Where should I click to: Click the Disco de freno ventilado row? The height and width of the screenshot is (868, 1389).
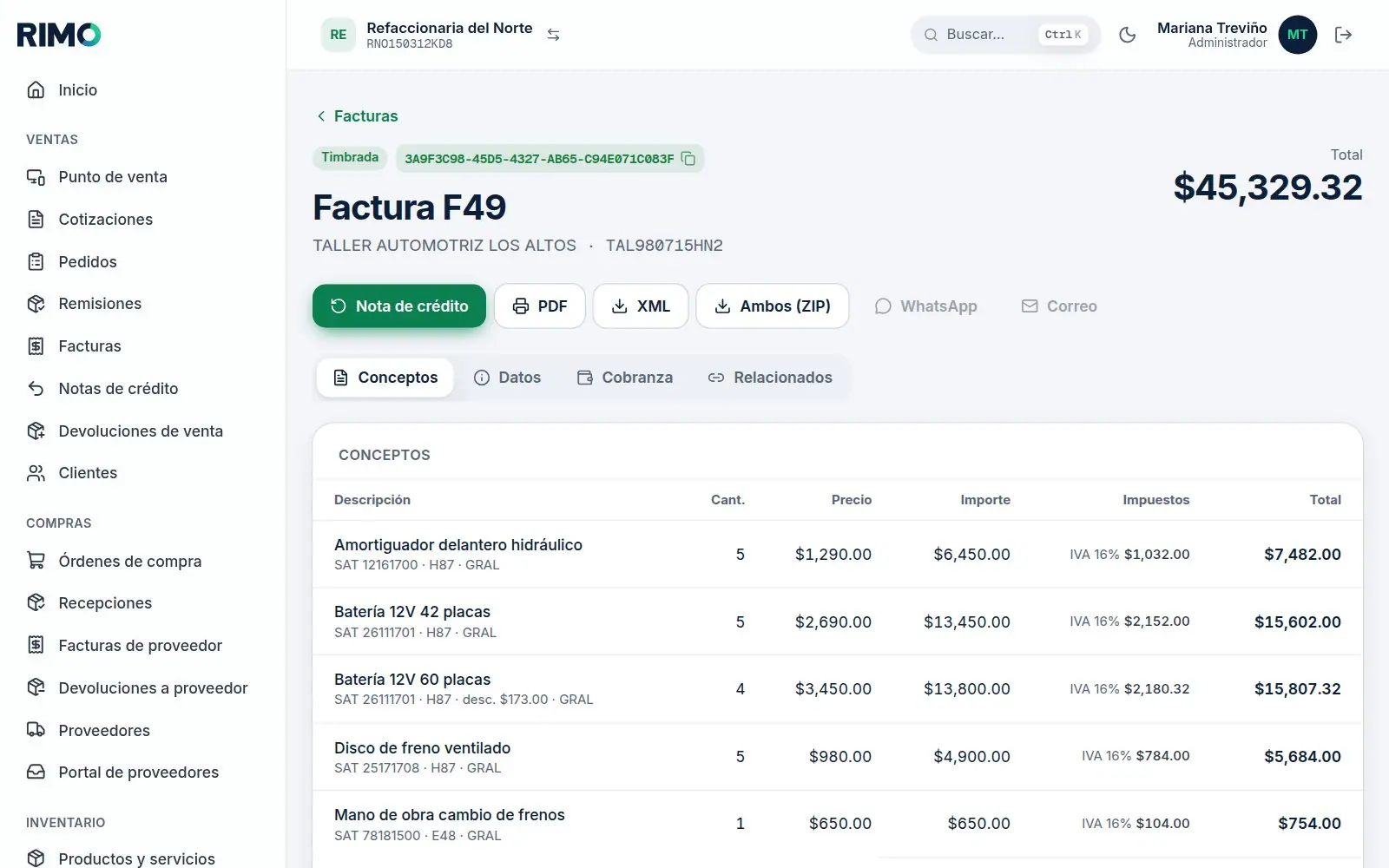pyautogui.click(x=838, y=757)
